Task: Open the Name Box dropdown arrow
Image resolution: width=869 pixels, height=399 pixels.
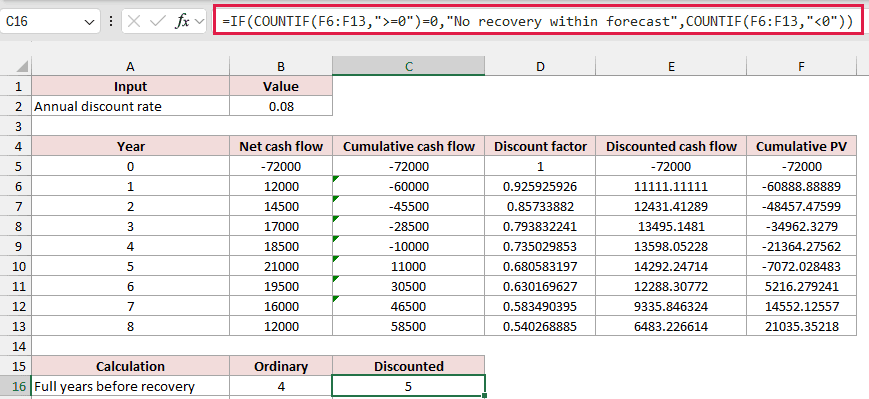Action: [89, 22]
